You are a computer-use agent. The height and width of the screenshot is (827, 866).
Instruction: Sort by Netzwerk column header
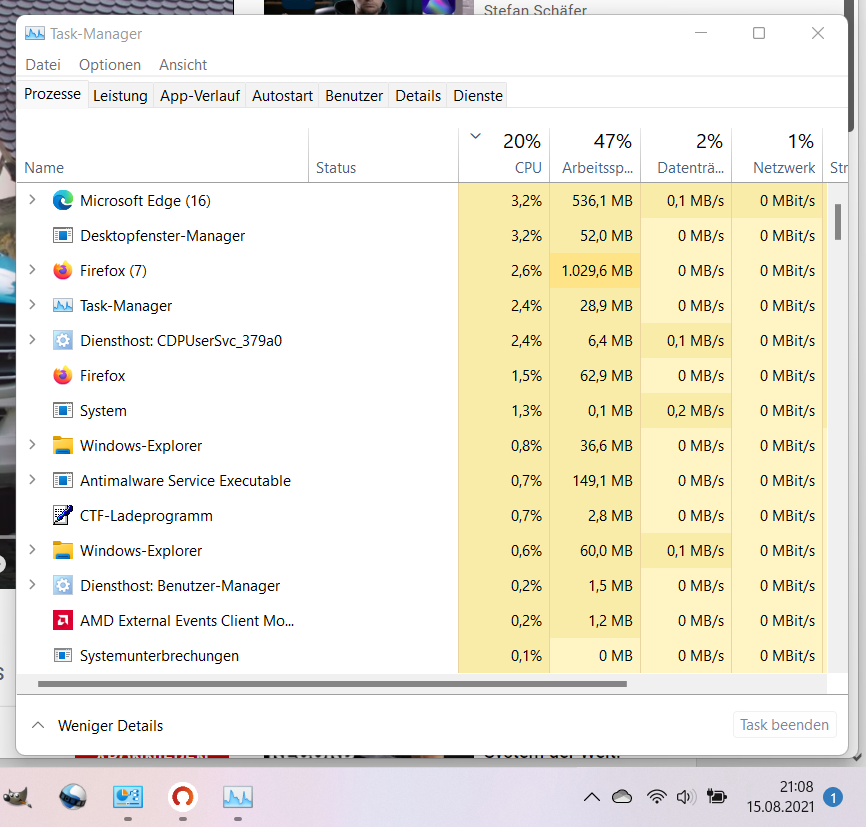tap(778, 155)
